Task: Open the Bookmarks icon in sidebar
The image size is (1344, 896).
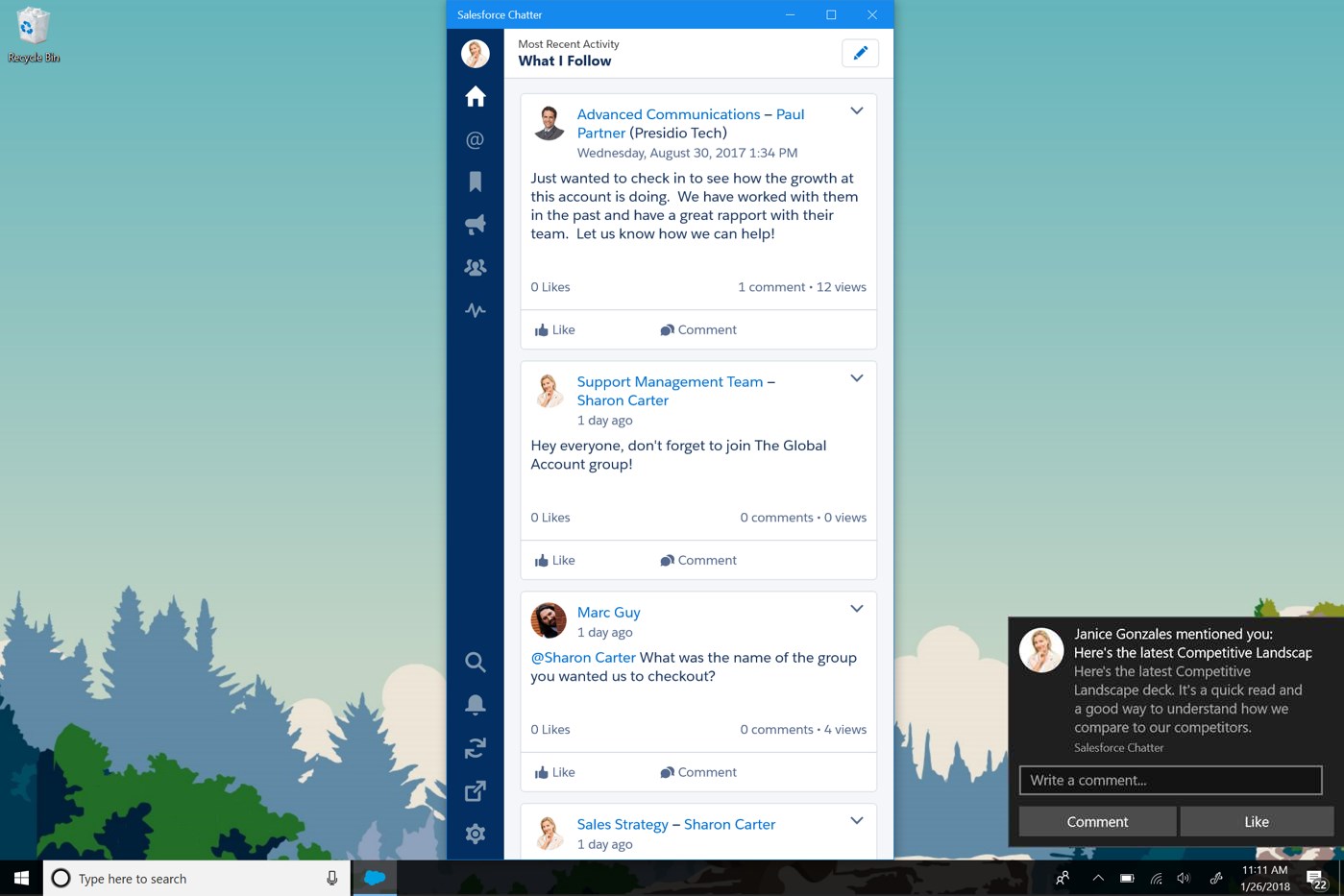Action: [475, 182]
